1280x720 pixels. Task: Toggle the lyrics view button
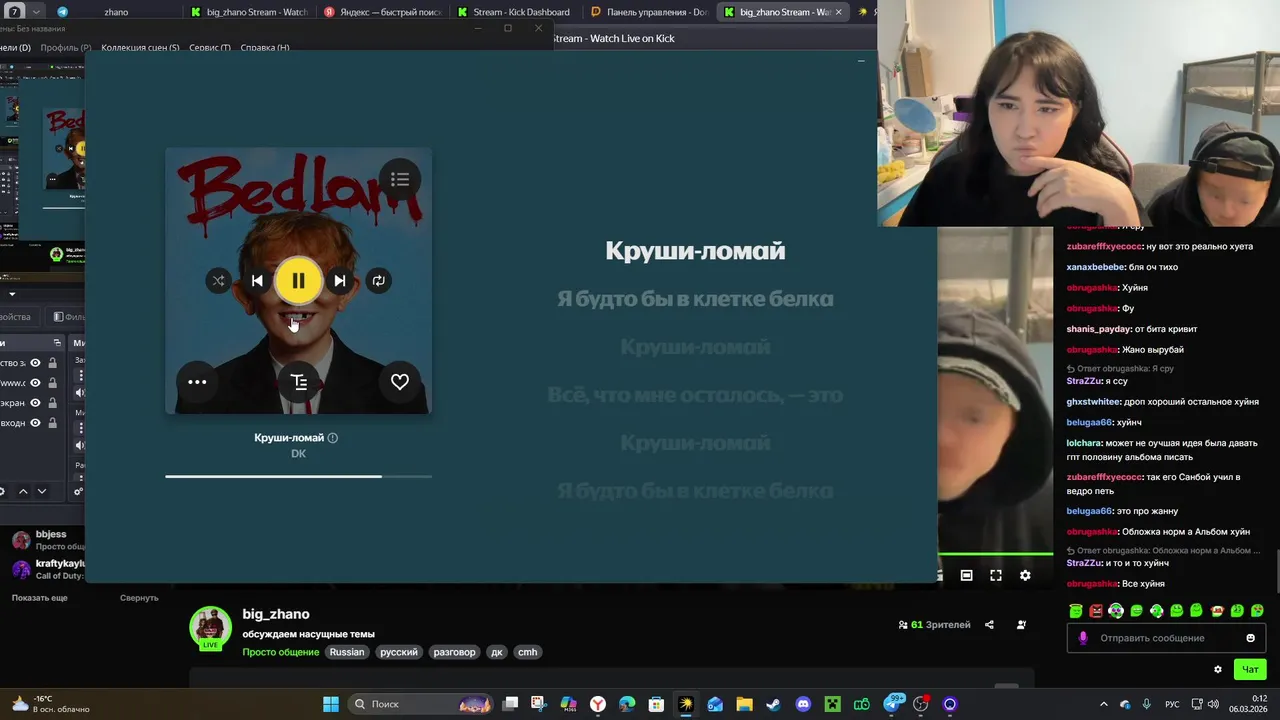pyautogui.click(x=298, y=381)
